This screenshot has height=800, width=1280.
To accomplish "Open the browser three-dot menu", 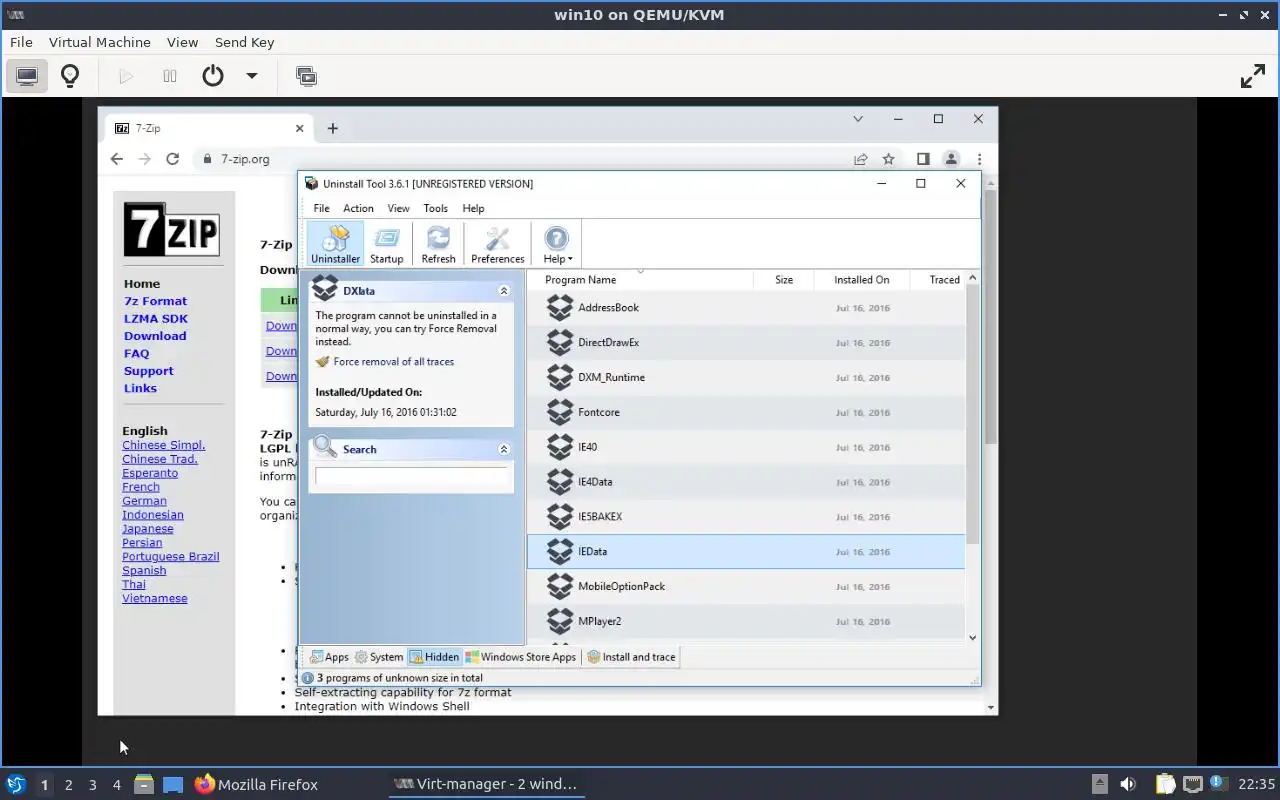I will tap(979, 159).
